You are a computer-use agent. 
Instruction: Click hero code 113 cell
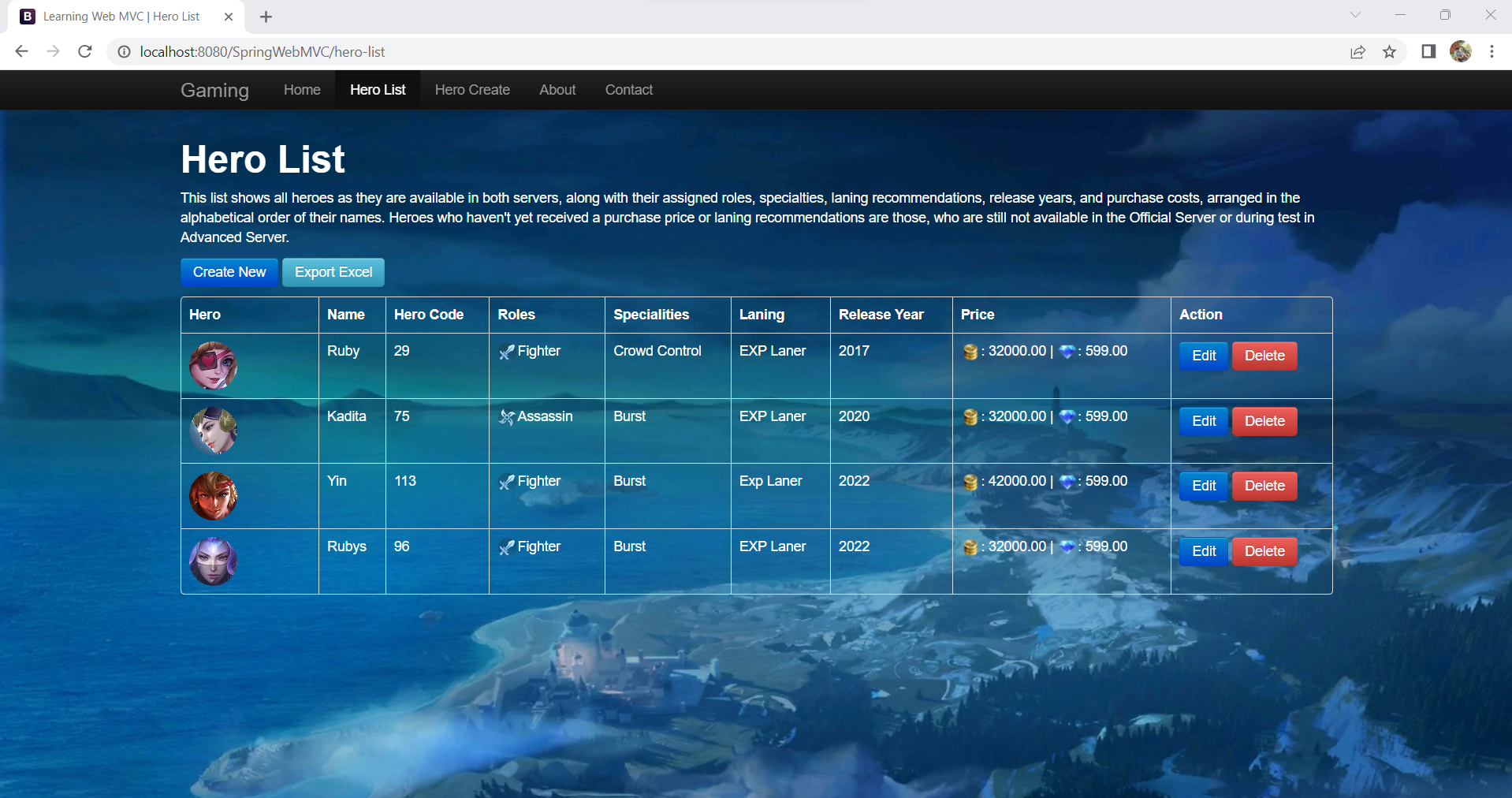[x=437, y=496]
